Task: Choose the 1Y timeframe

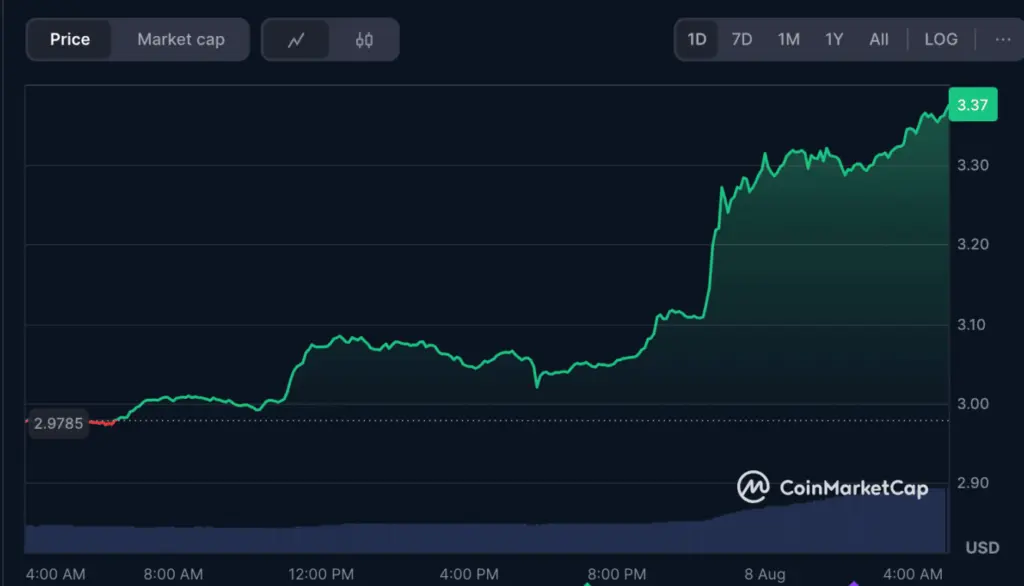Action: (833, 39)
